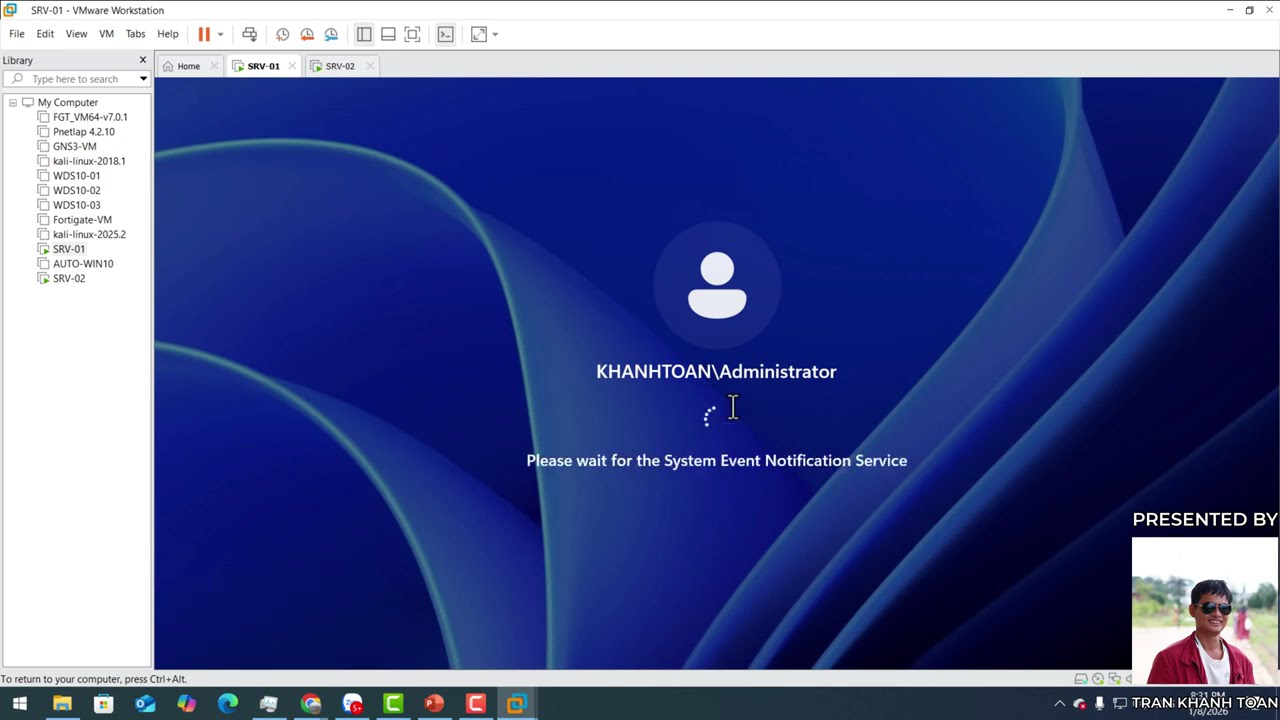Click hard disk device status icon

(1081, 679)
